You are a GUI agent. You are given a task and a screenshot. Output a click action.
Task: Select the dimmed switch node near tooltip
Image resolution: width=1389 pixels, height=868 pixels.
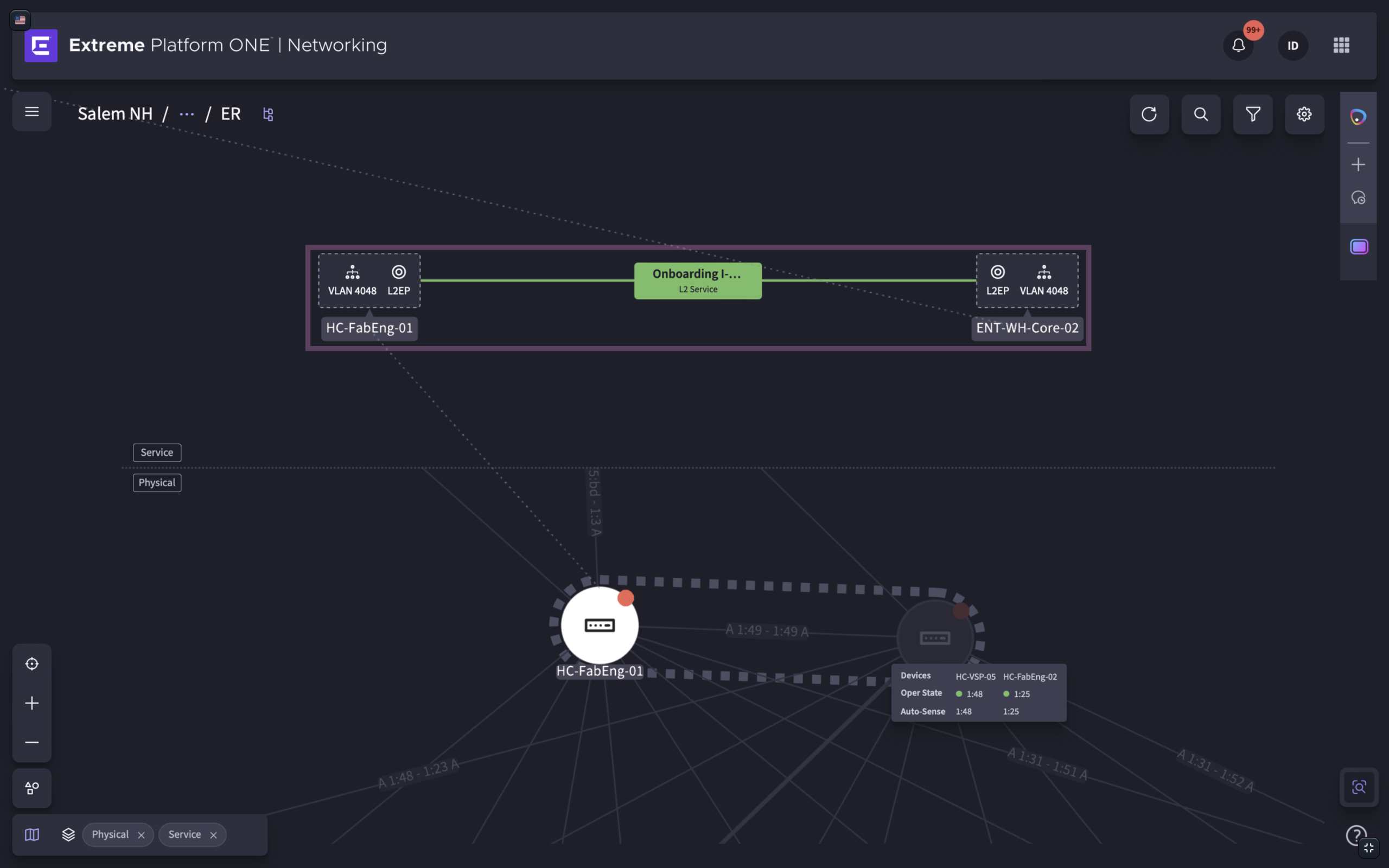tap(935, 638)
